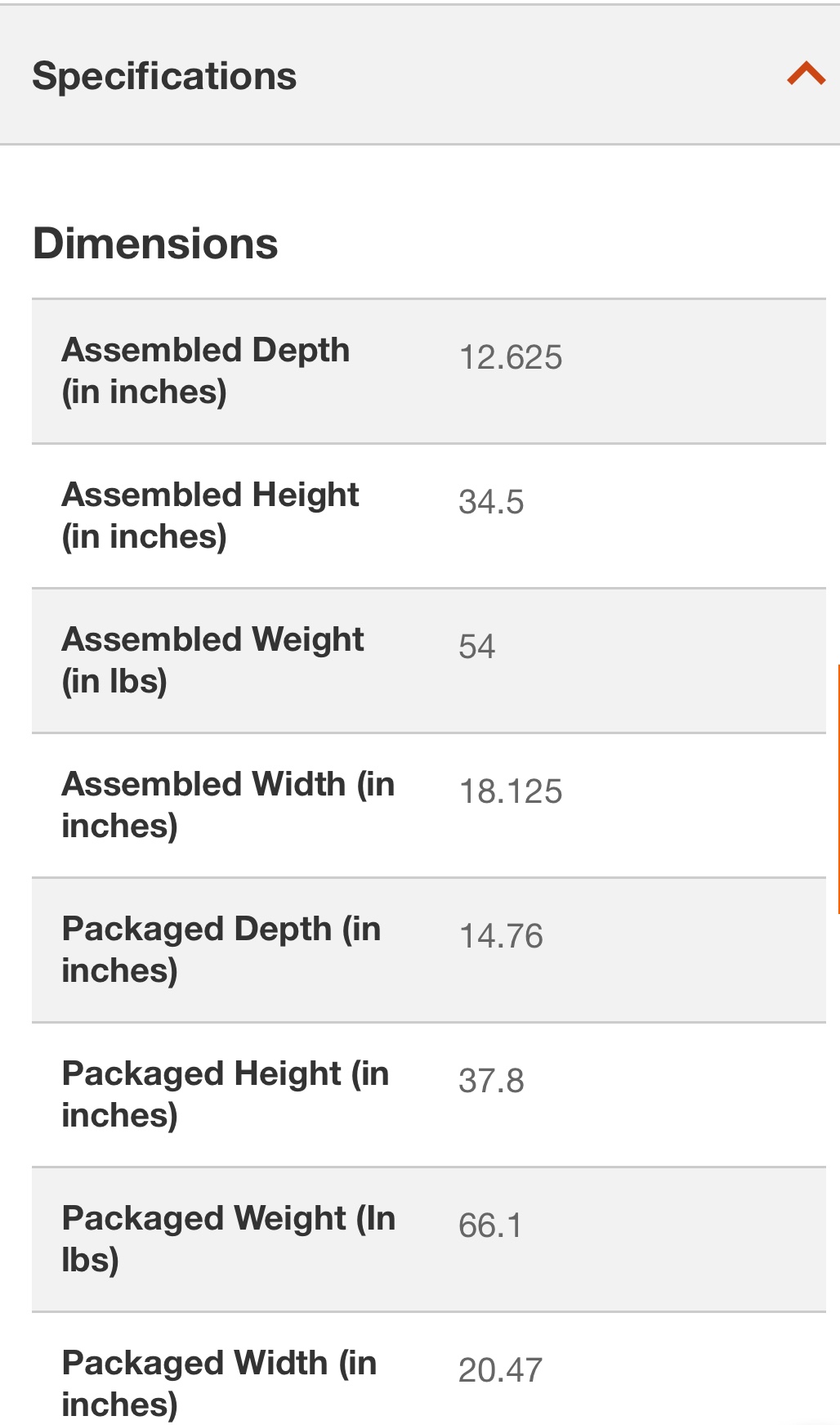The image size is (840, 1425).
Task: Select the 14.76 packaged depth value
Action: [x=501, y=936]
